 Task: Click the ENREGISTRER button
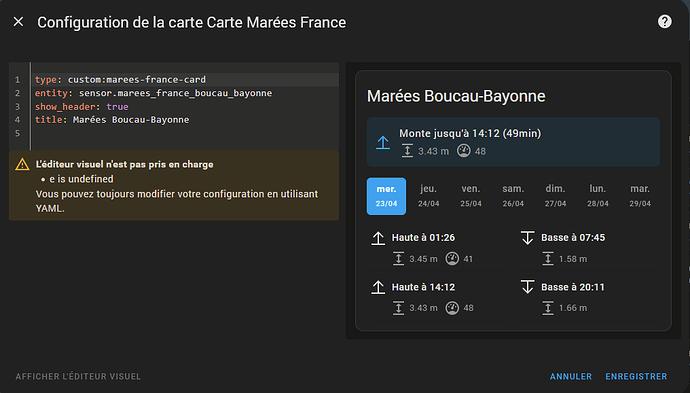(x=636, y=377)
